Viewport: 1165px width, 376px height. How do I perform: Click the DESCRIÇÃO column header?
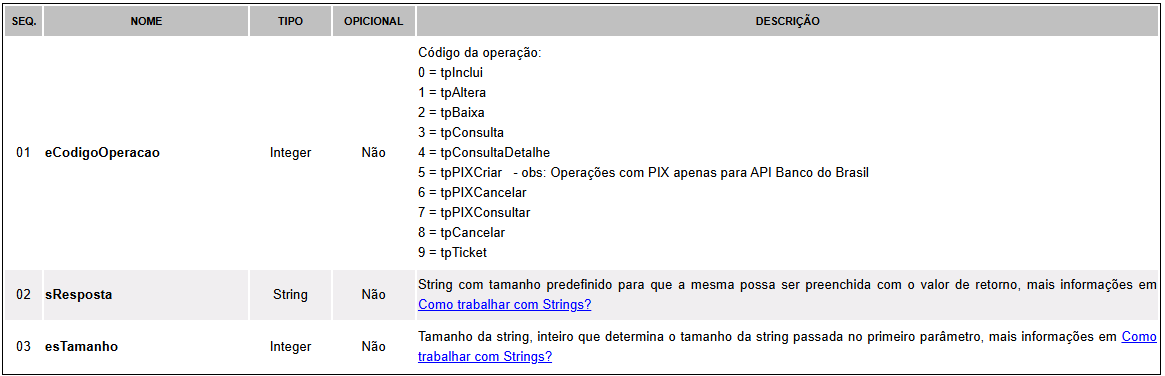(x=788, y=22)
